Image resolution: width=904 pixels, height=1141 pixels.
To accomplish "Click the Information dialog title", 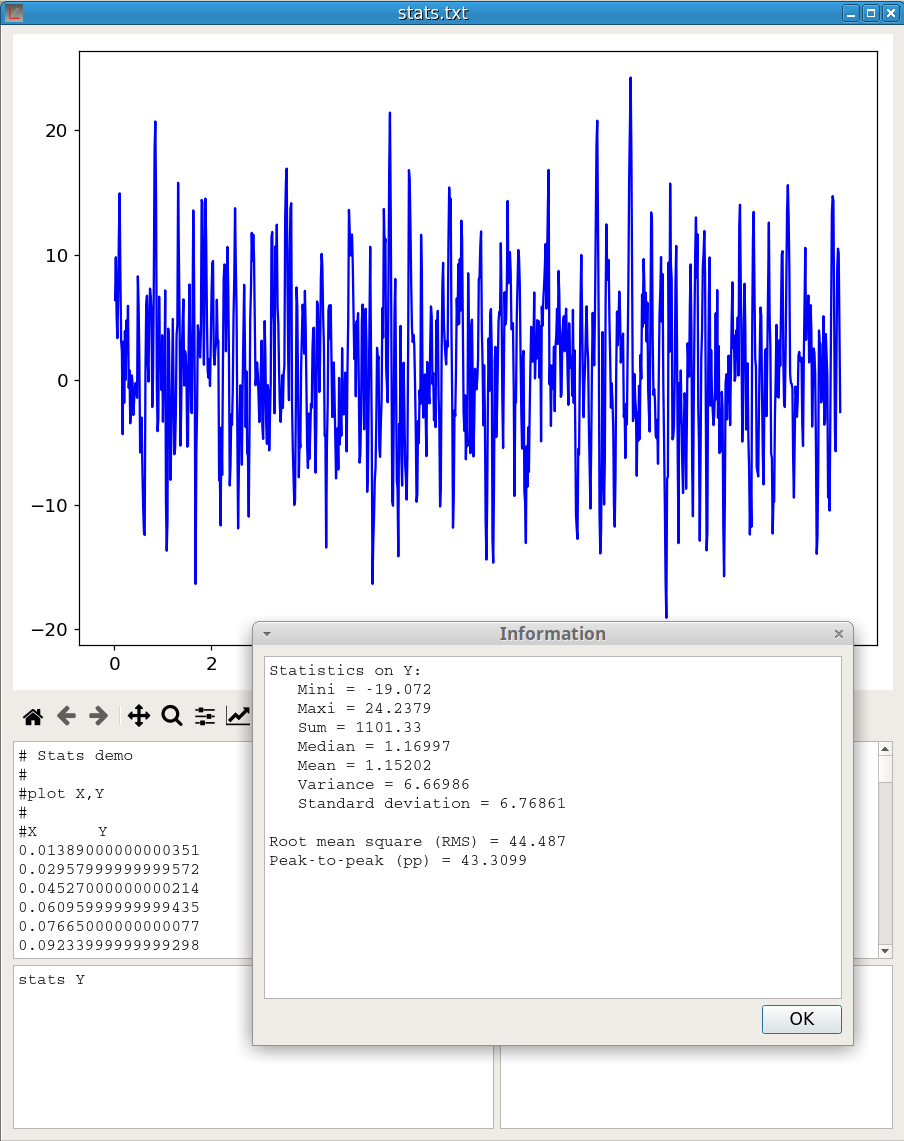I will click(x=552, y=634).
